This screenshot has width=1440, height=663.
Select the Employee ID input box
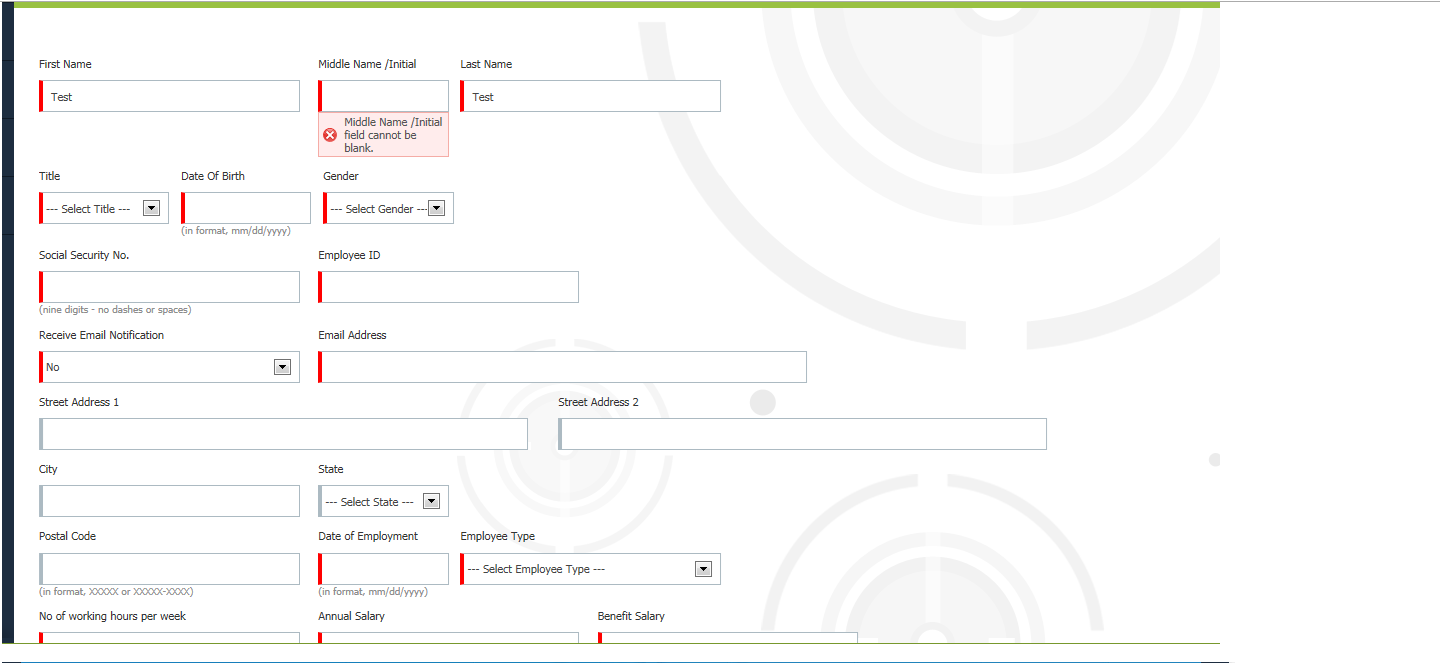[x=449, y=287]
